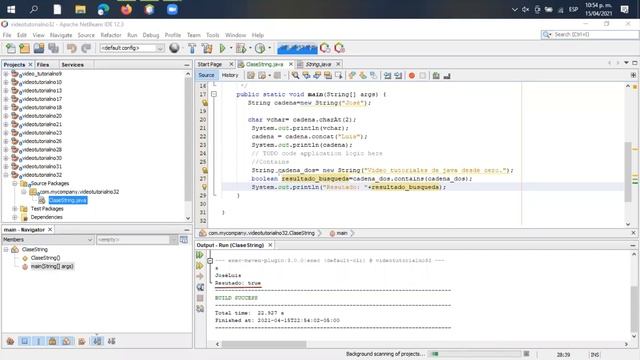This screenshot has height=360, width=640.
Task: Open Firefox from the taskbar
Action: tap(127, 9)
